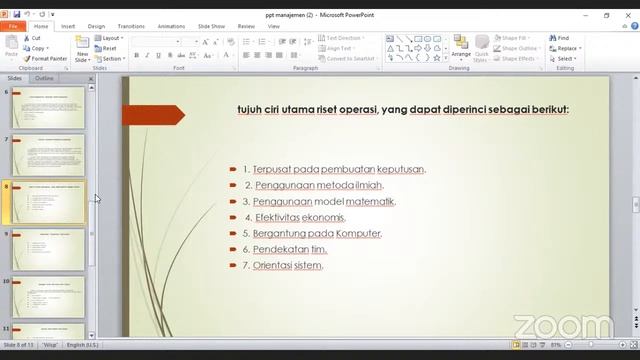Open the File tab
This screenshot has width=640, height=360.
(x=13, y=26)
